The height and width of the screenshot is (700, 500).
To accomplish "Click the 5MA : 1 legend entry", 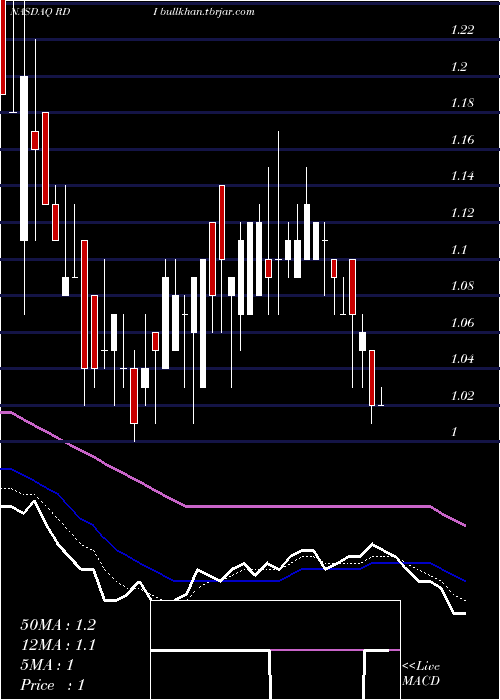I will tap(47, 665).
